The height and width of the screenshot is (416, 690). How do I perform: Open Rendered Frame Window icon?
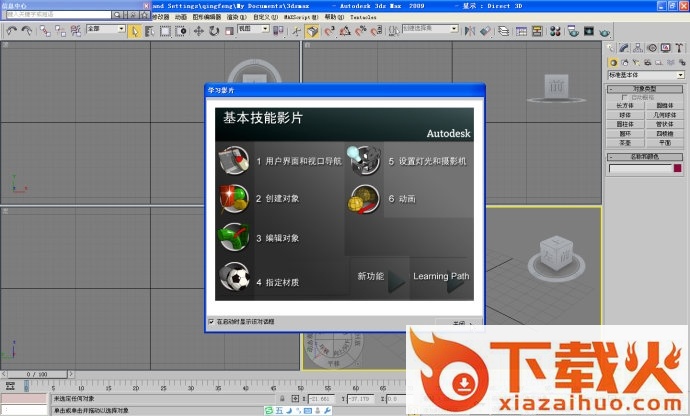point(589,31)
